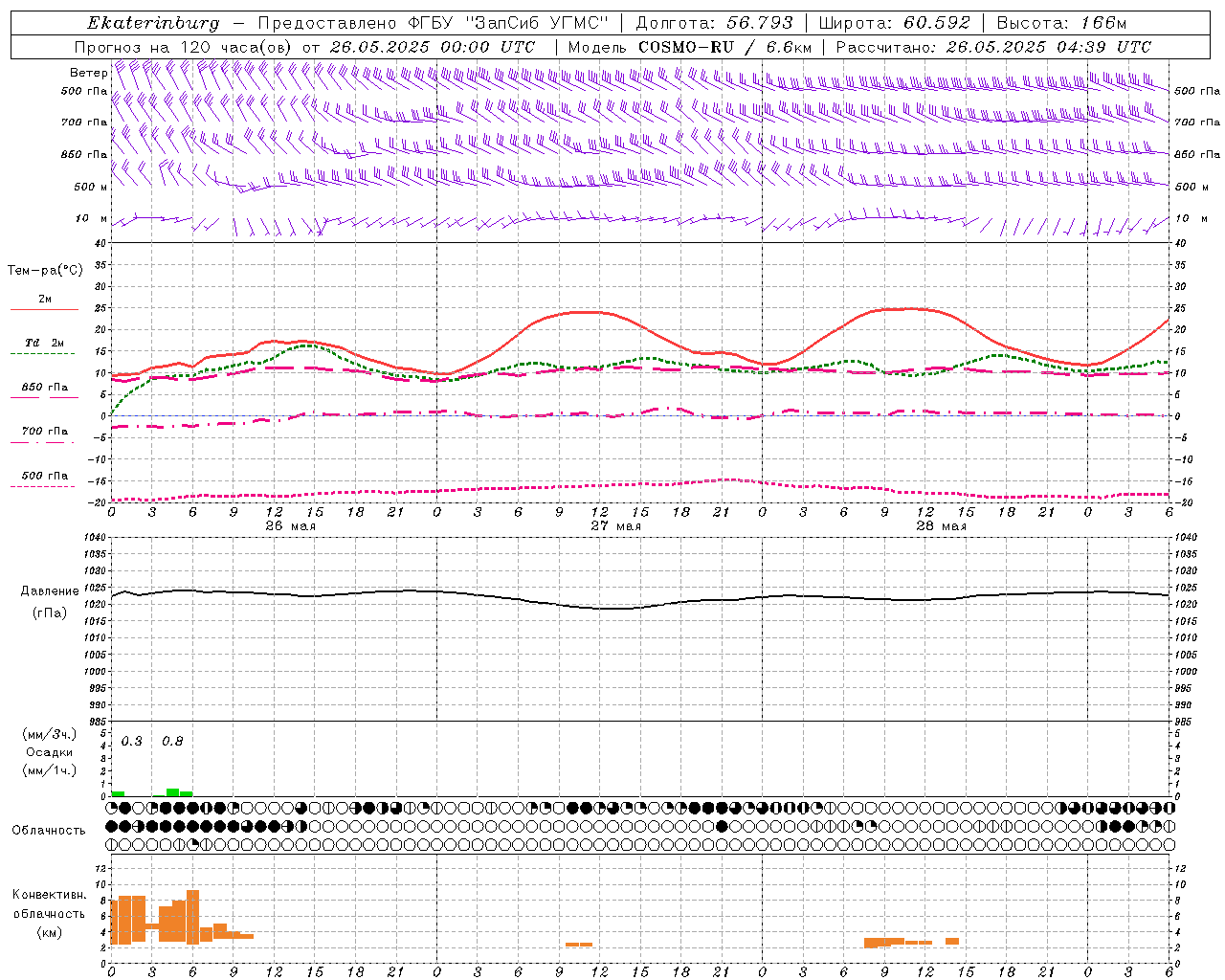Click the '(мм/1ч.)' unit label
This screenshot has height=980, width=1225.
click(x=50, y=770)
